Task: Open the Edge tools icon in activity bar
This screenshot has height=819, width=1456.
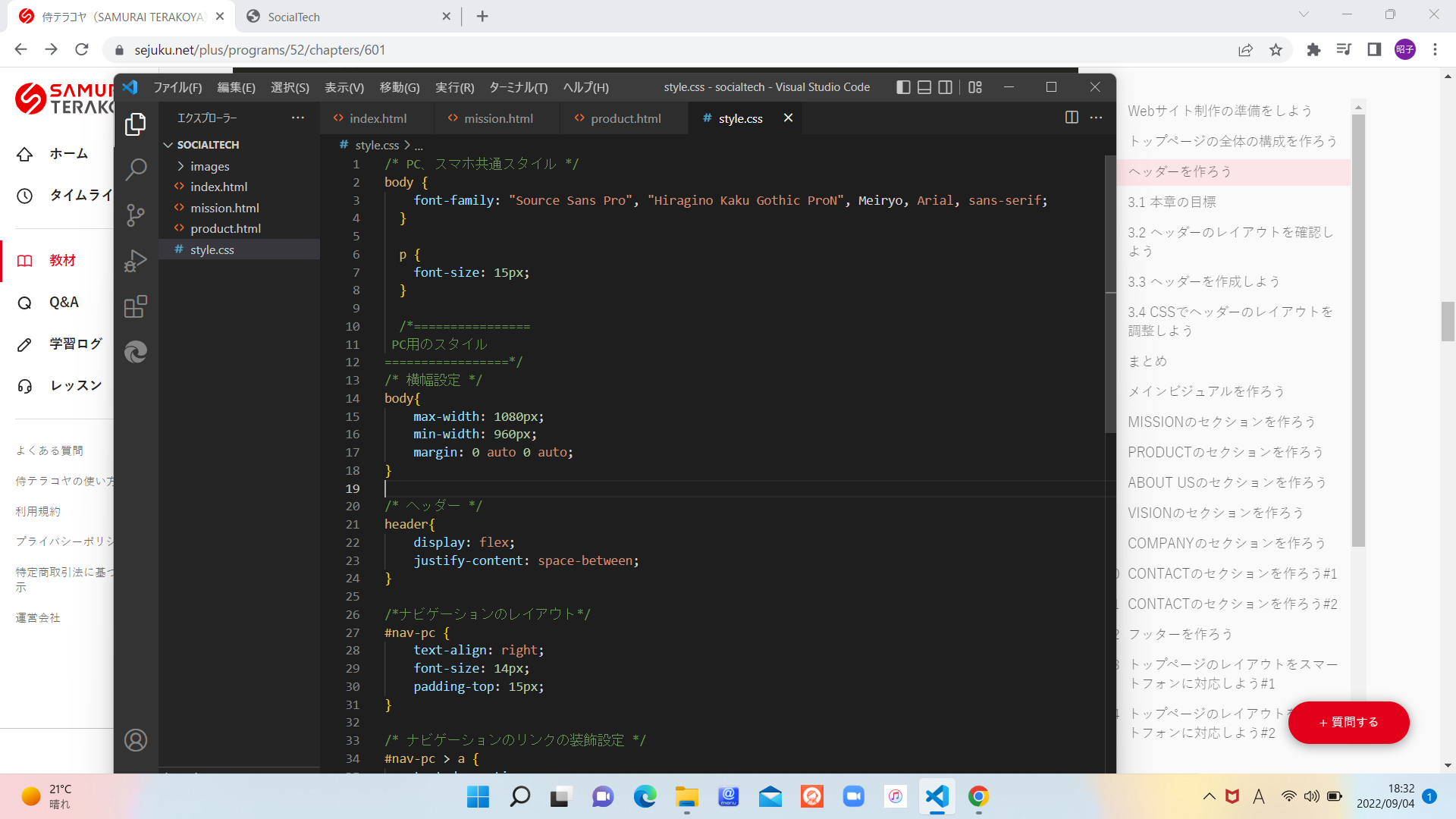Action: click(136, 352)
